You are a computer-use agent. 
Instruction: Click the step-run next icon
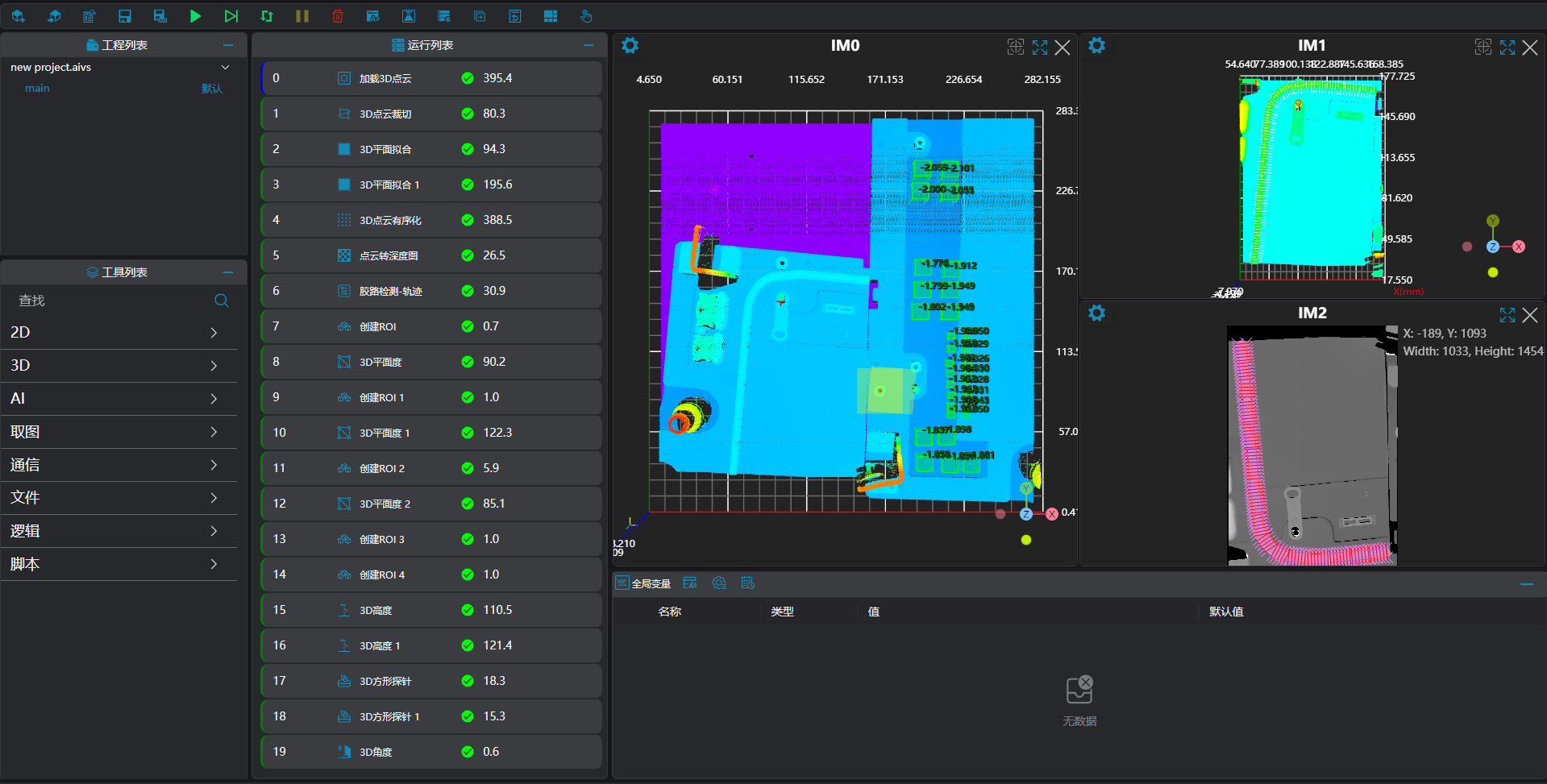[x=231, y=16]
